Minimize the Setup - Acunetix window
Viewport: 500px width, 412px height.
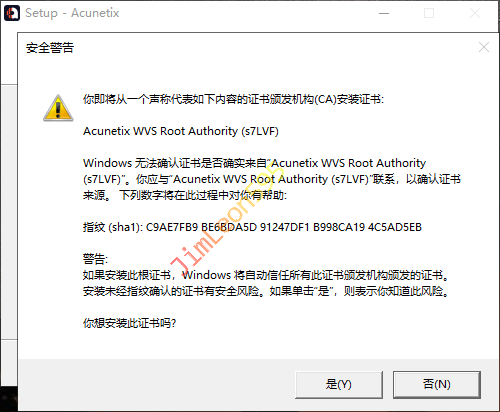384,13
